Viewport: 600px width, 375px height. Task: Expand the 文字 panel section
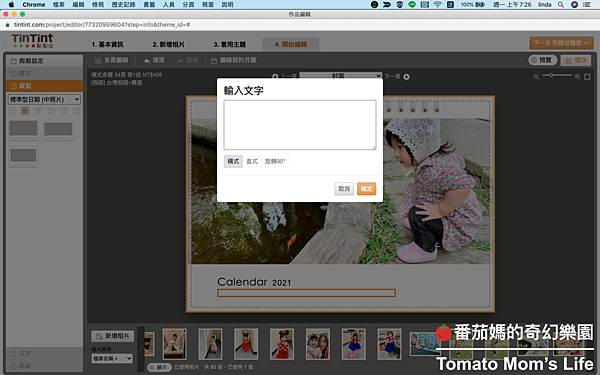click(x=44, y=354)
